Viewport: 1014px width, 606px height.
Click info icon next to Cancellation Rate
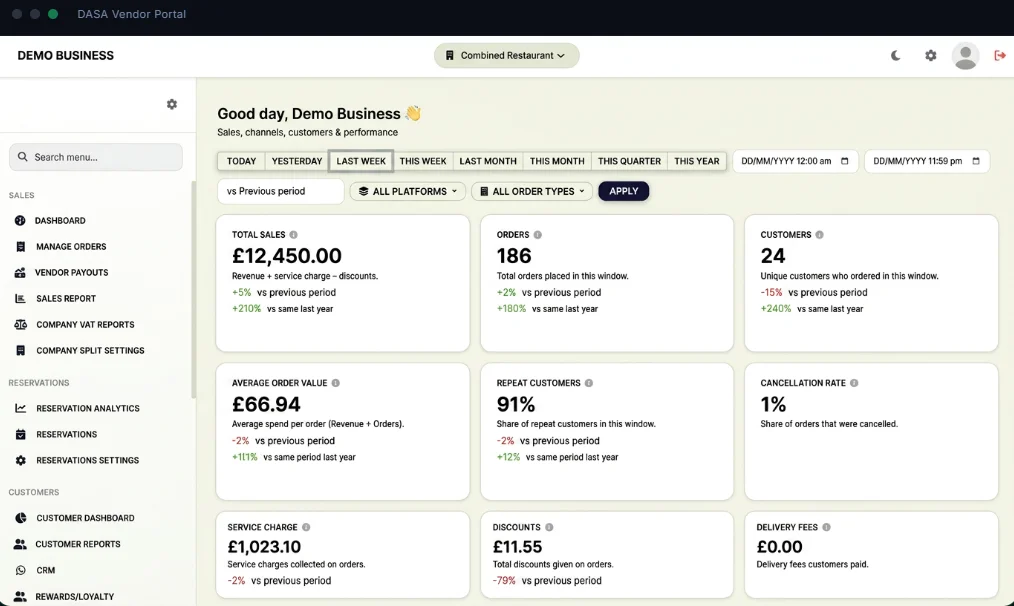click(854, 383)
